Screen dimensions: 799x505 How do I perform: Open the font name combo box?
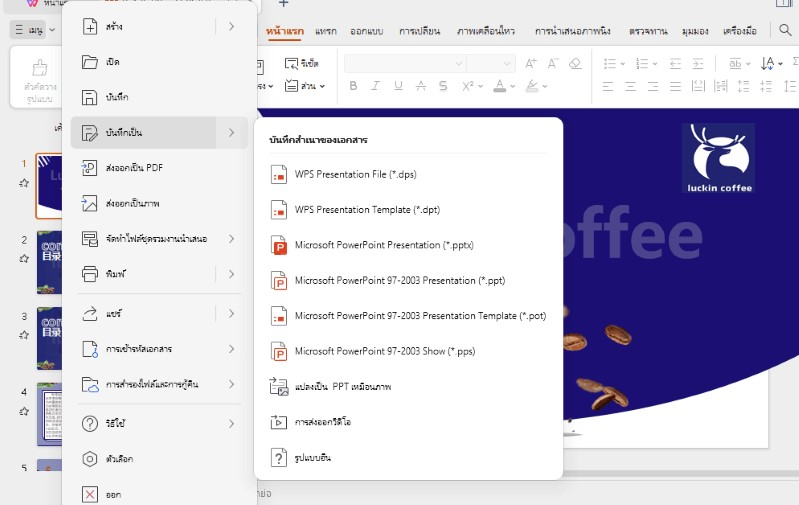tap(405, 64)
